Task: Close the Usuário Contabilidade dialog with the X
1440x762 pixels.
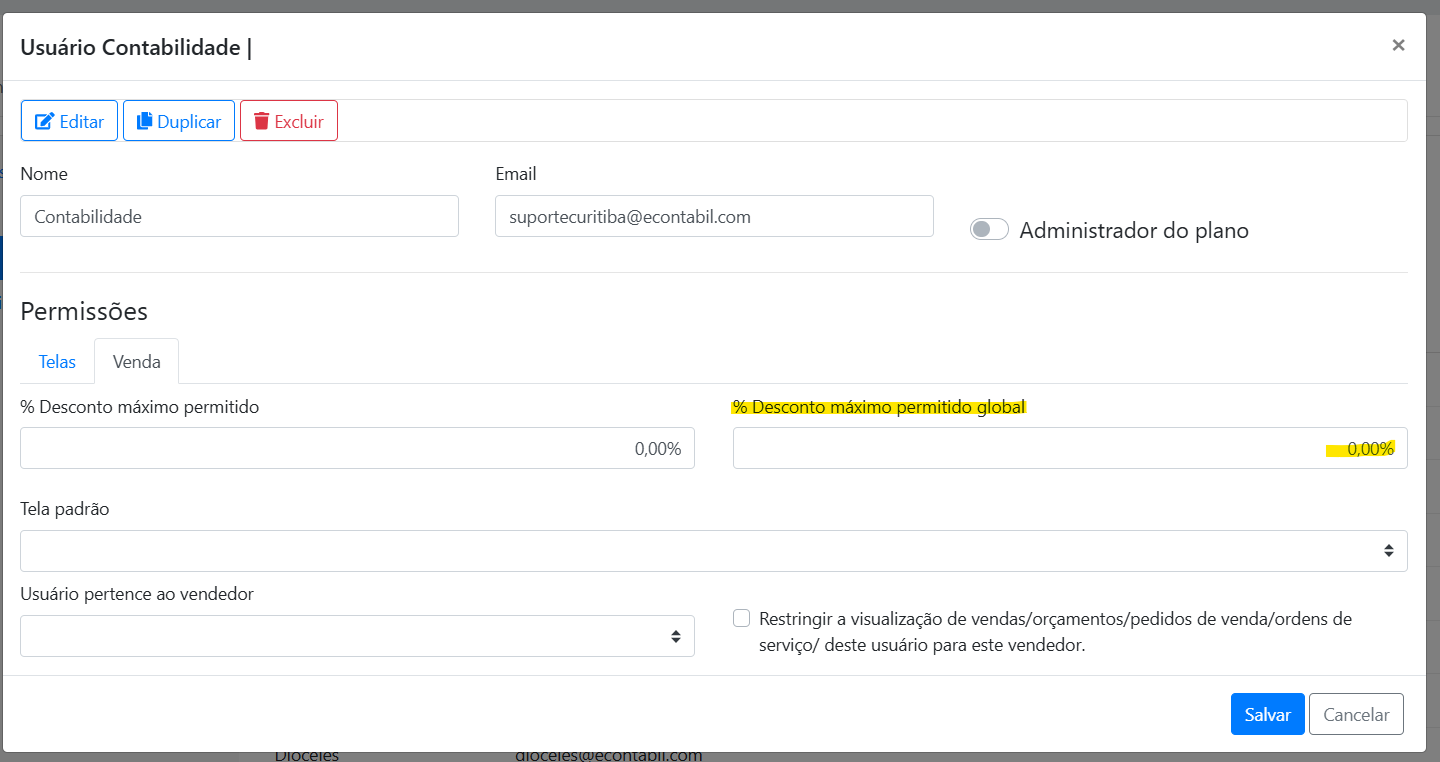Action: 1398,45
